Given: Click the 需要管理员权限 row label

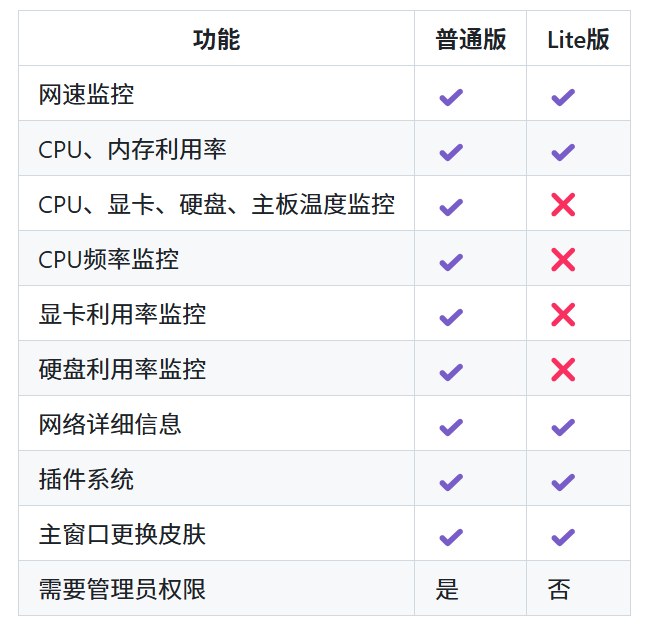Looking at the screenshot, I should point(122,590).
